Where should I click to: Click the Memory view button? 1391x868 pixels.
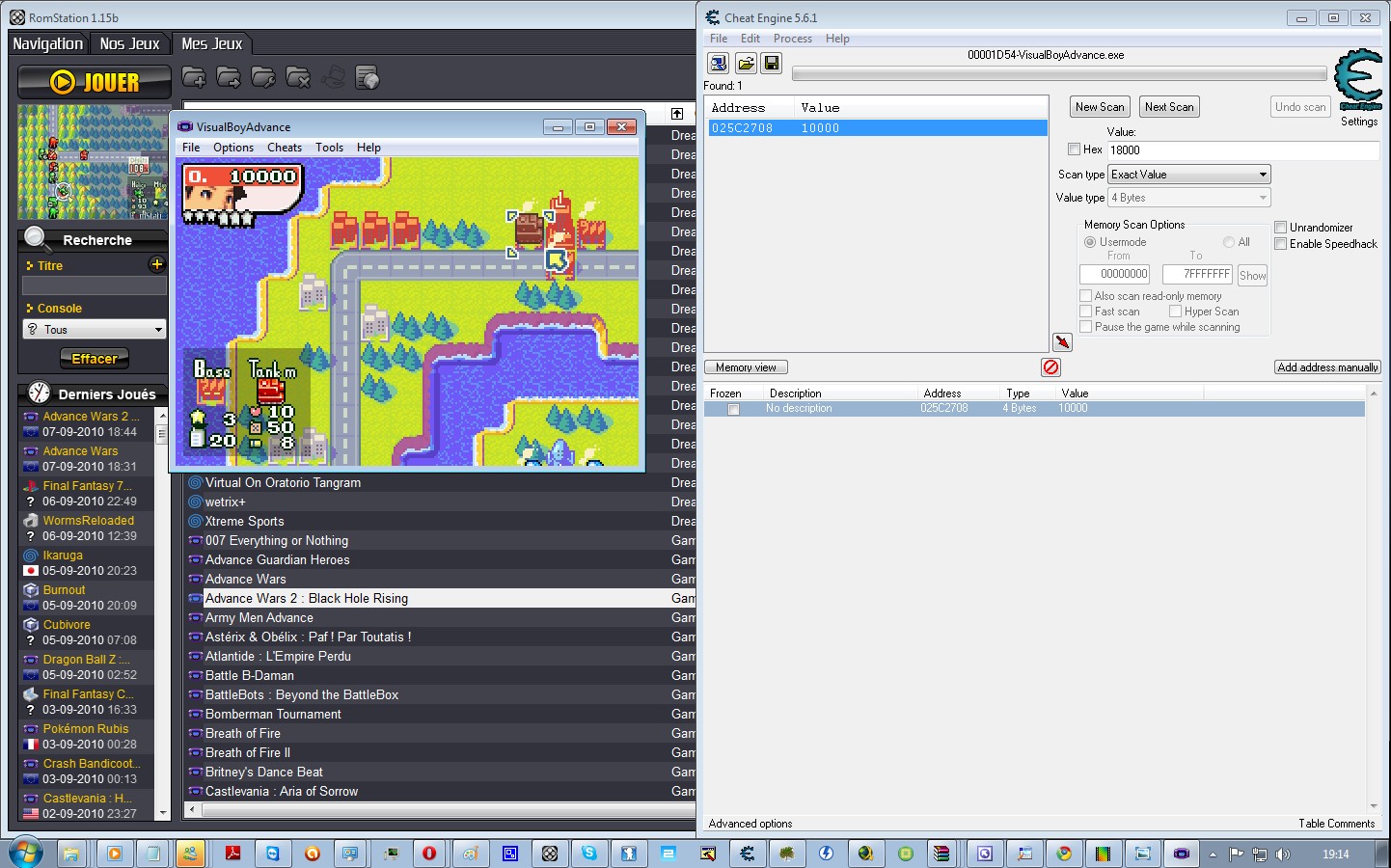coord(746,367)
